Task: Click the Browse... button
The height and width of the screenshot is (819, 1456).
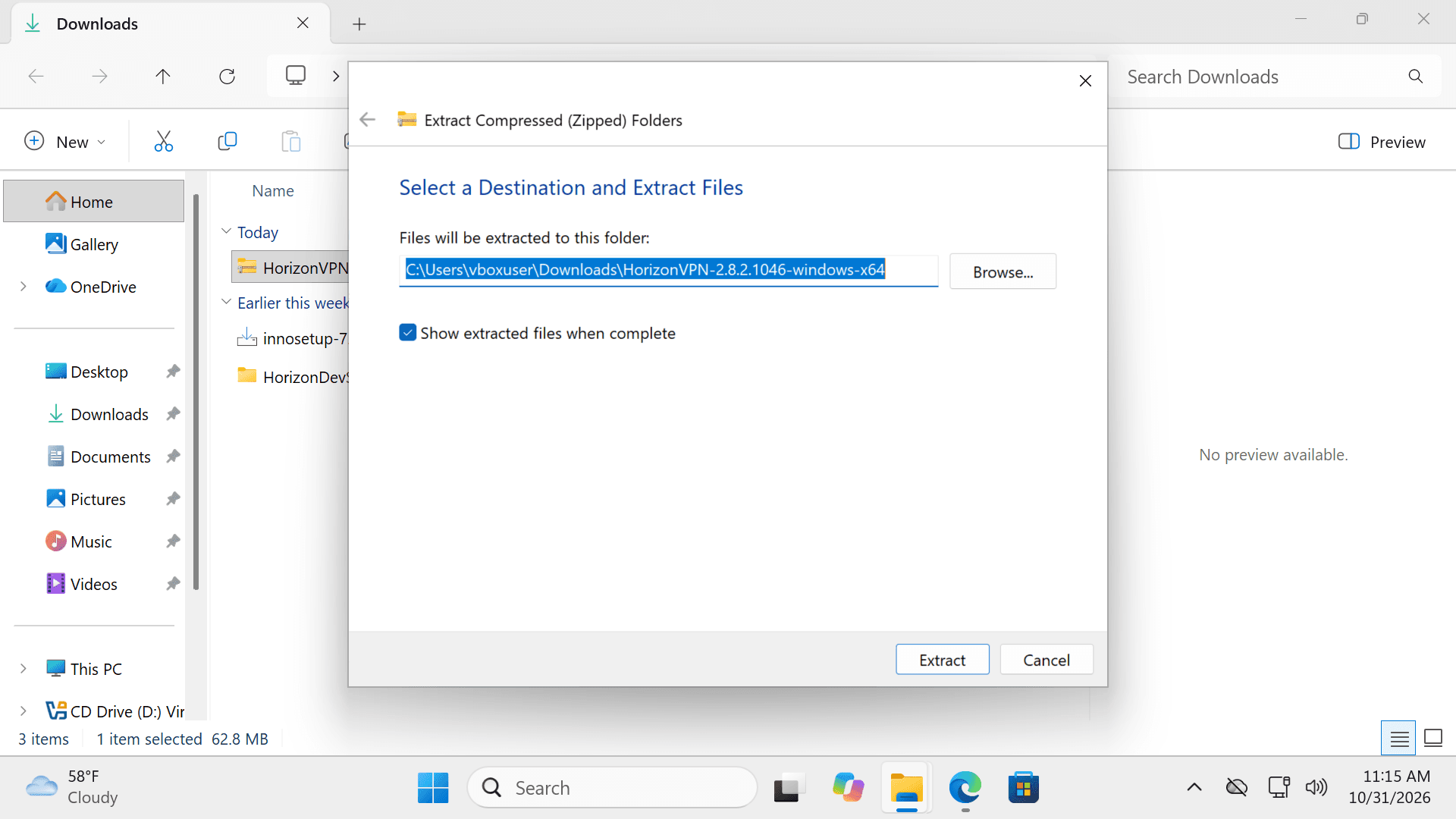Action: 1003,271
